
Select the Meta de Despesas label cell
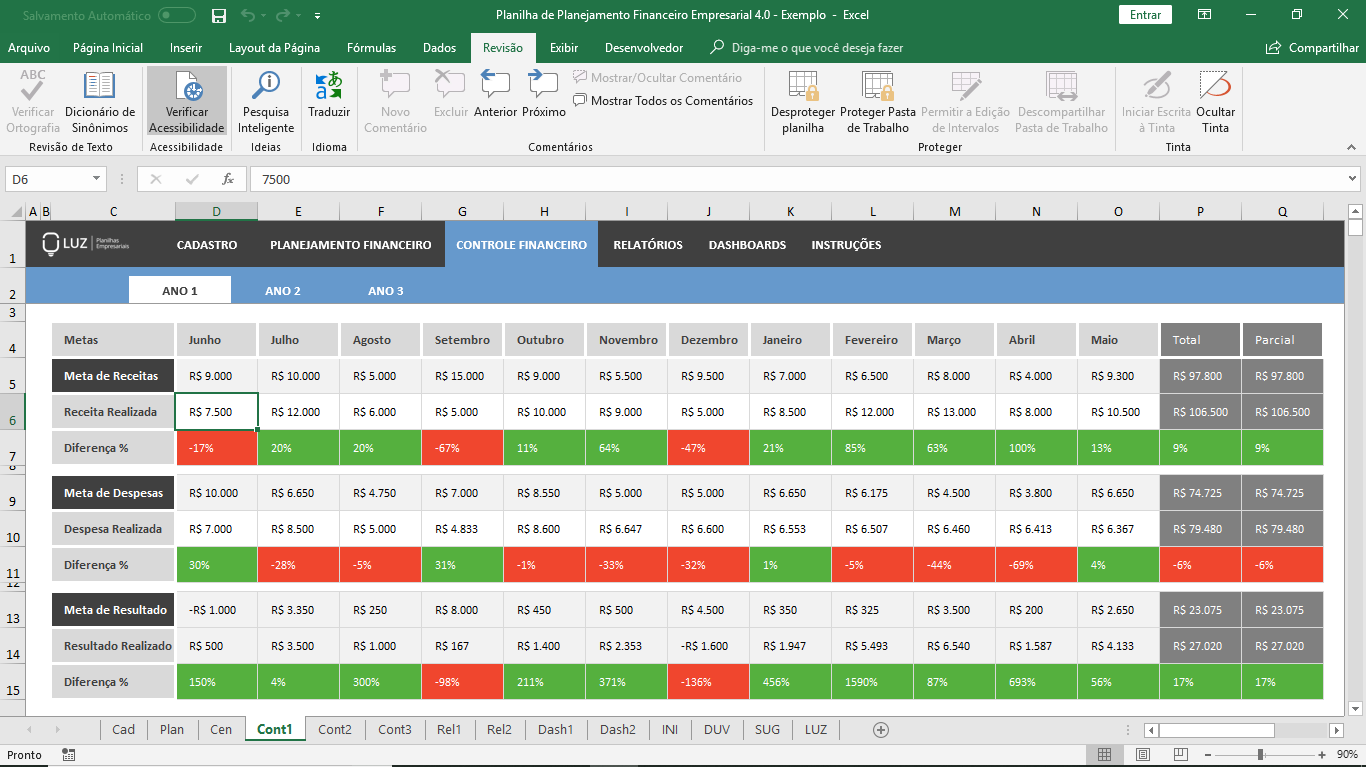click(x=113, y=493)
